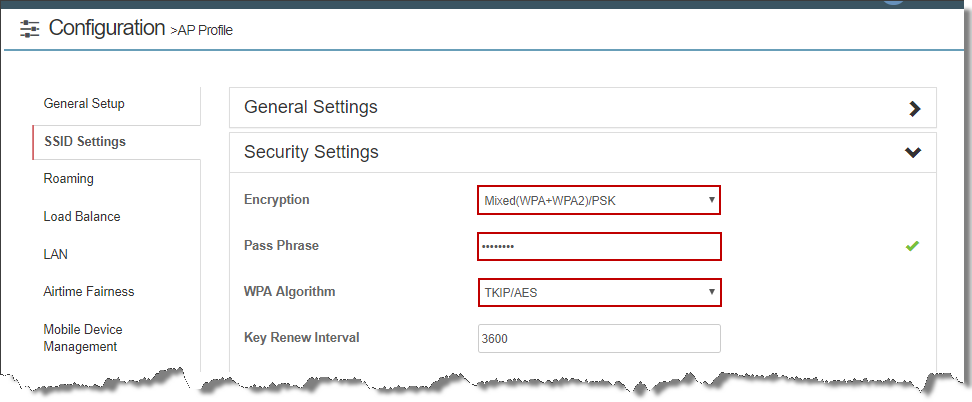Click the Key Renew Interval field

pyautogui.click(x=599, y=339)
